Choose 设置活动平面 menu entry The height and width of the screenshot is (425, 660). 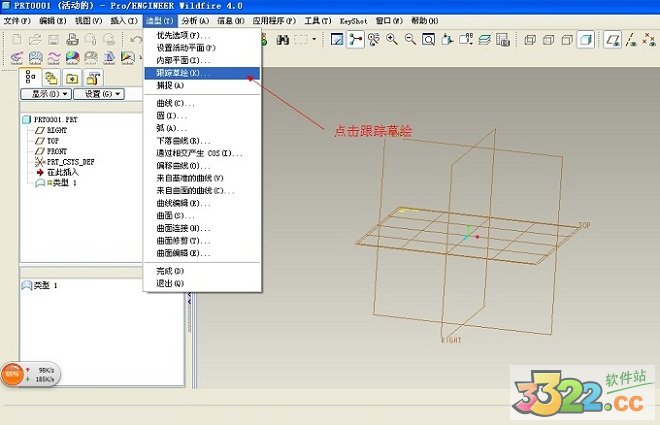coord(202,48)
